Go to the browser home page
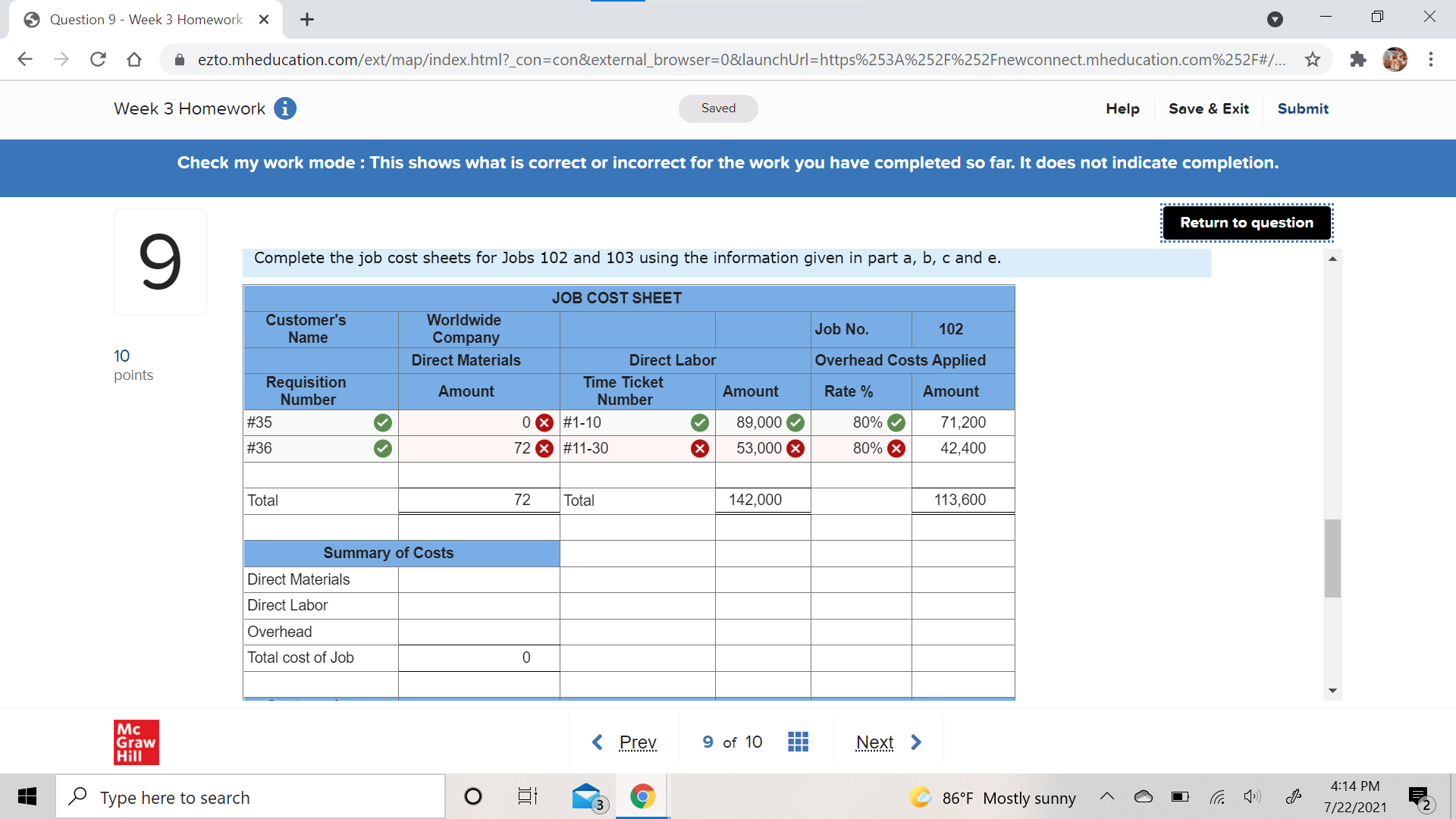 coord(134,59)
